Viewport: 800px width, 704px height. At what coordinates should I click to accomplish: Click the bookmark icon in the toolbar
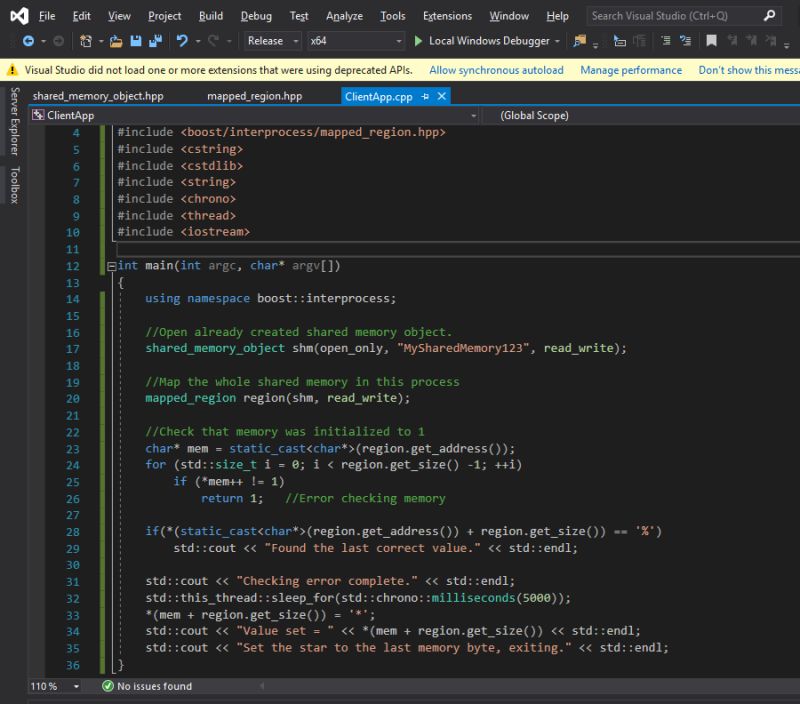pos(711,41)
